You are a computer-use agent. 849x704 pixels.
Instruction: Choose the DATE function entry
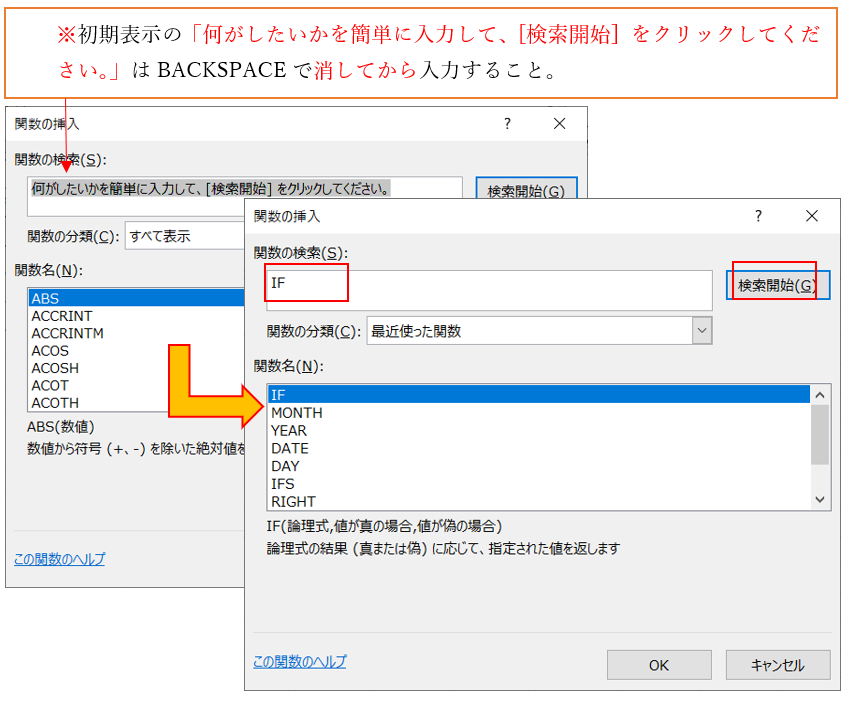pos(290,449)
